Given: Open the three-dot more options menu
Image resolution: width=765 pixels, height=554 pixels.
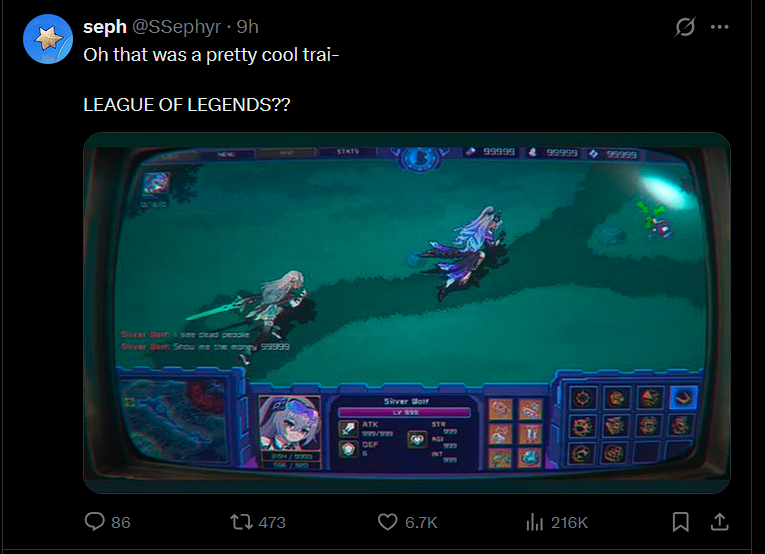Looking at the screenshot, I should [x=720, y=27].
